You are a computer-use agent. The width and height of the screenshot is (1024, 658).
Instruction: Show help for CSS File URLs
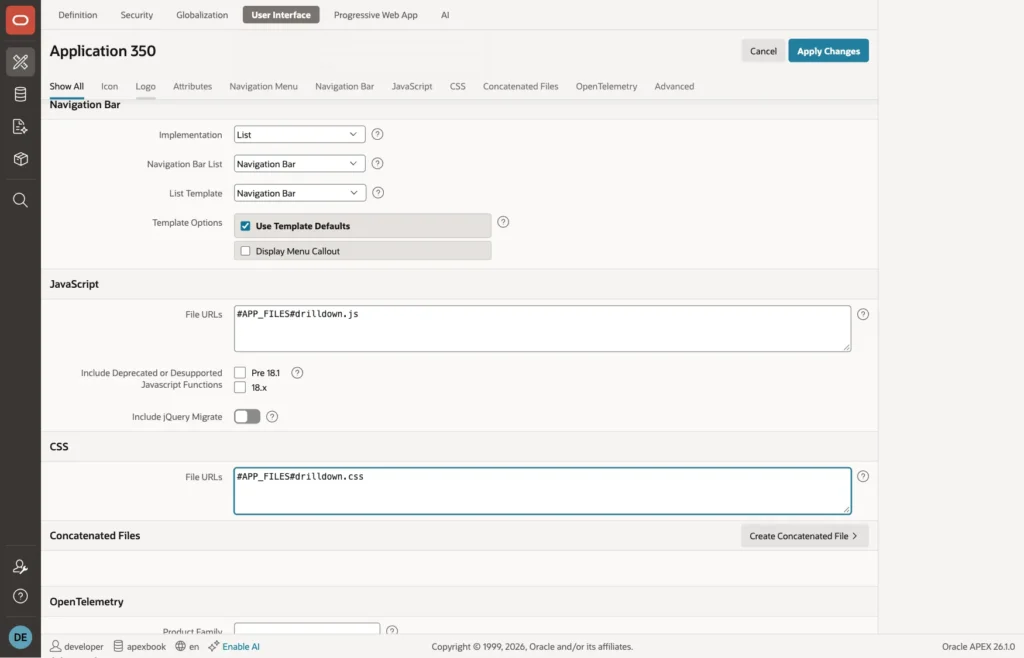tap(863, 476)
